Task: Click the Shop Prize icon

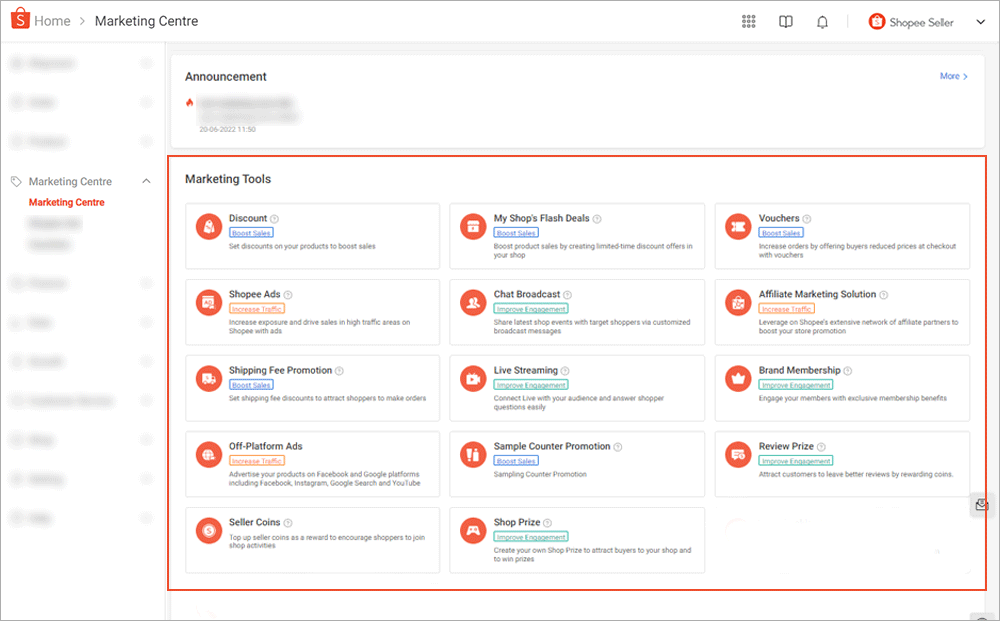Action: click(472, 531)
